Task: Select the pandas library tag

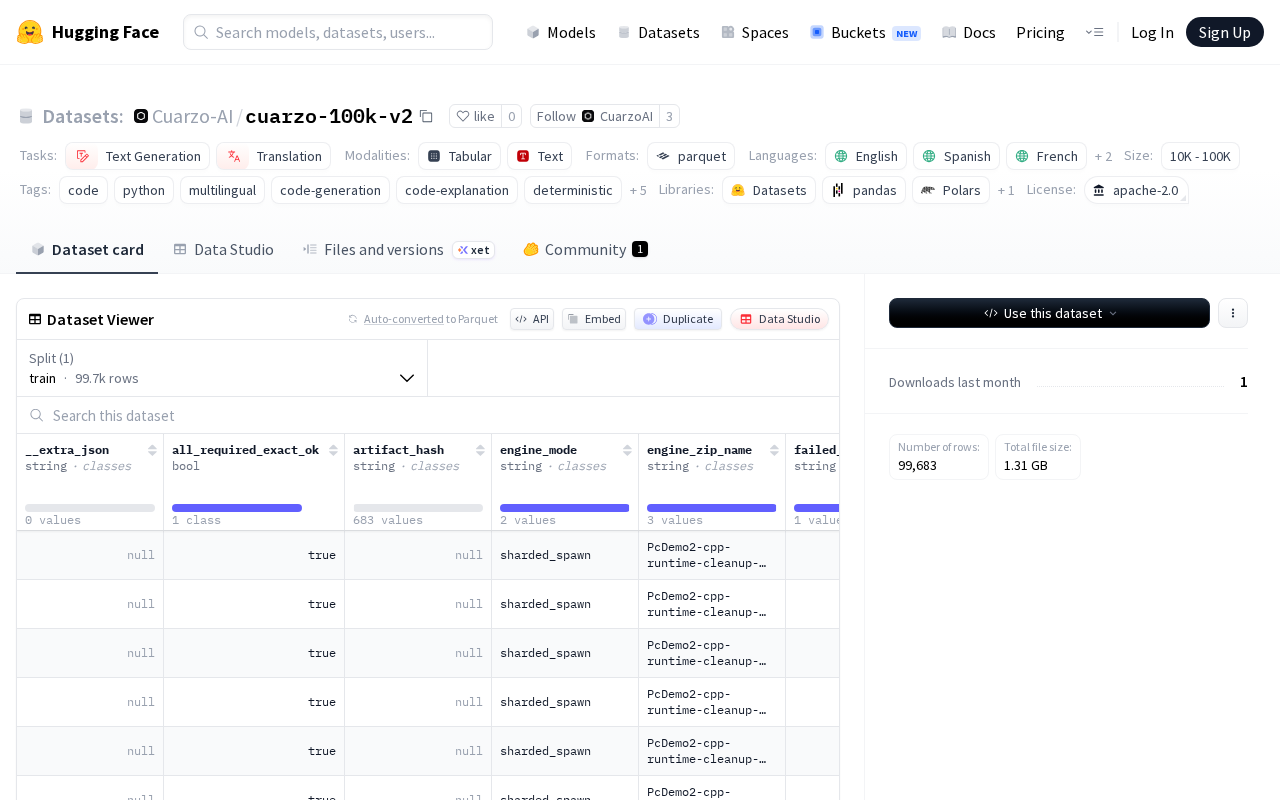Action: coord(864,190)
